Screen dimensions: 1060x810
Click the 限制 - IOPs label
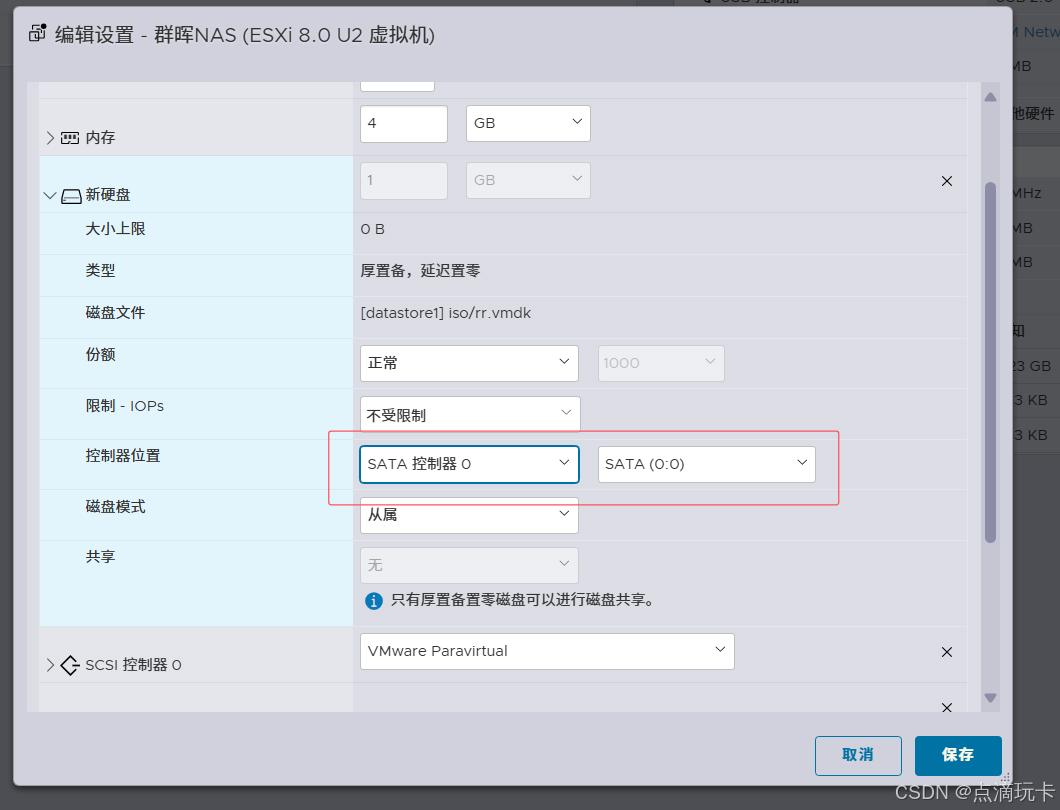coord(124,406)
